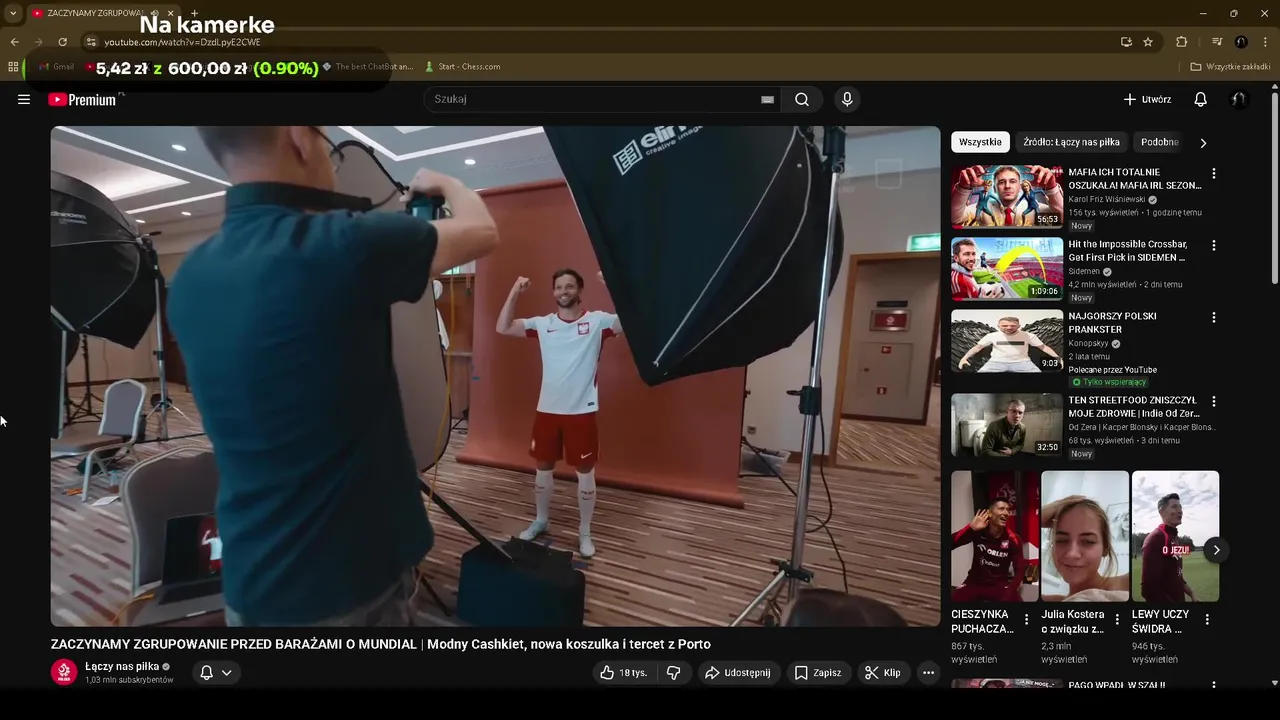Viewport: 1280px width, 720px height.
Task: Open options for CIESZYNKA PUCHACZA short
Action: [1026, 620]
